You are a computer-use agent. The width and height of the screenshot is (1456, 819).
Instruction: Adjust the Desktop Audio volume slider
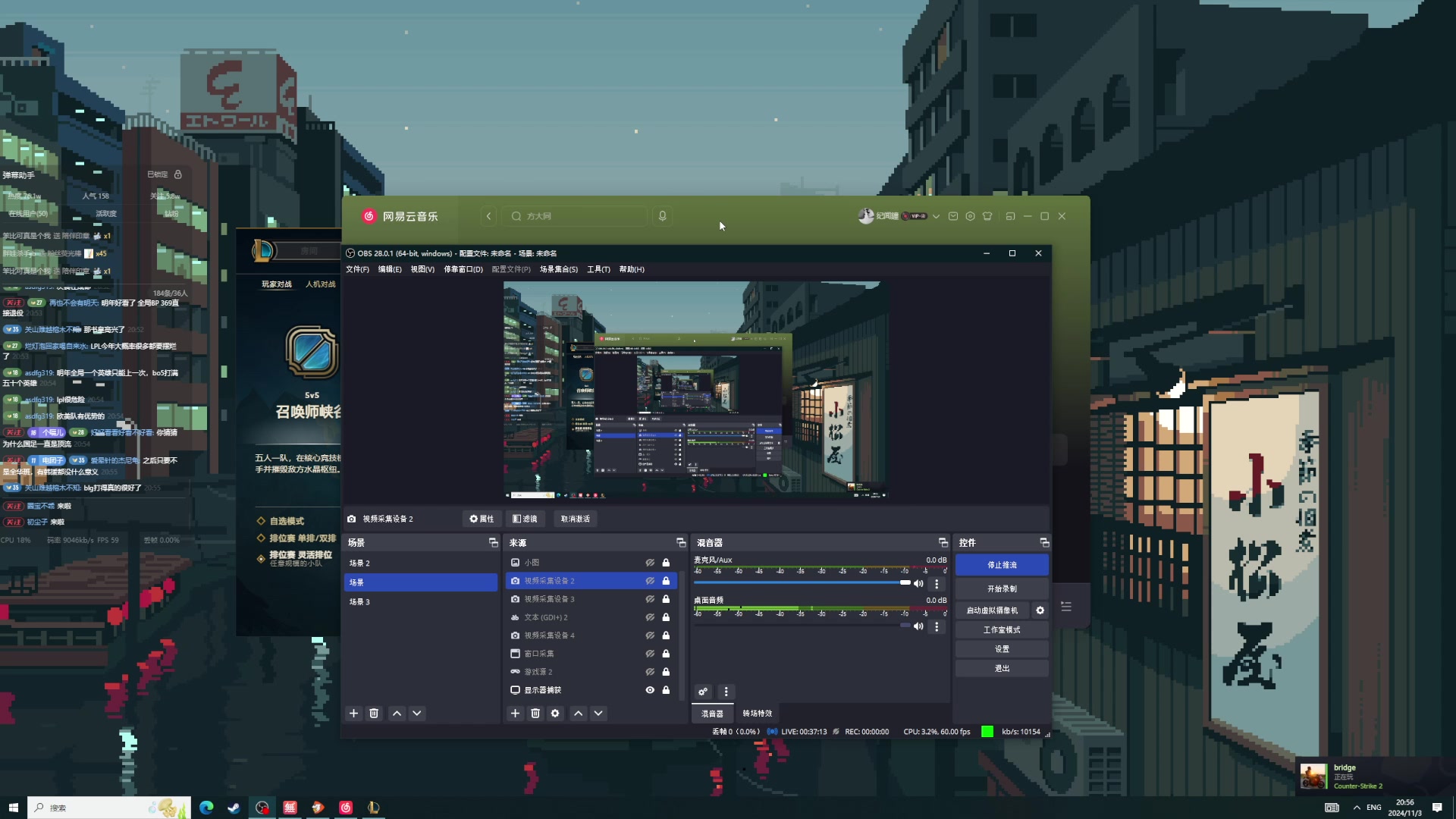(802, 626)
